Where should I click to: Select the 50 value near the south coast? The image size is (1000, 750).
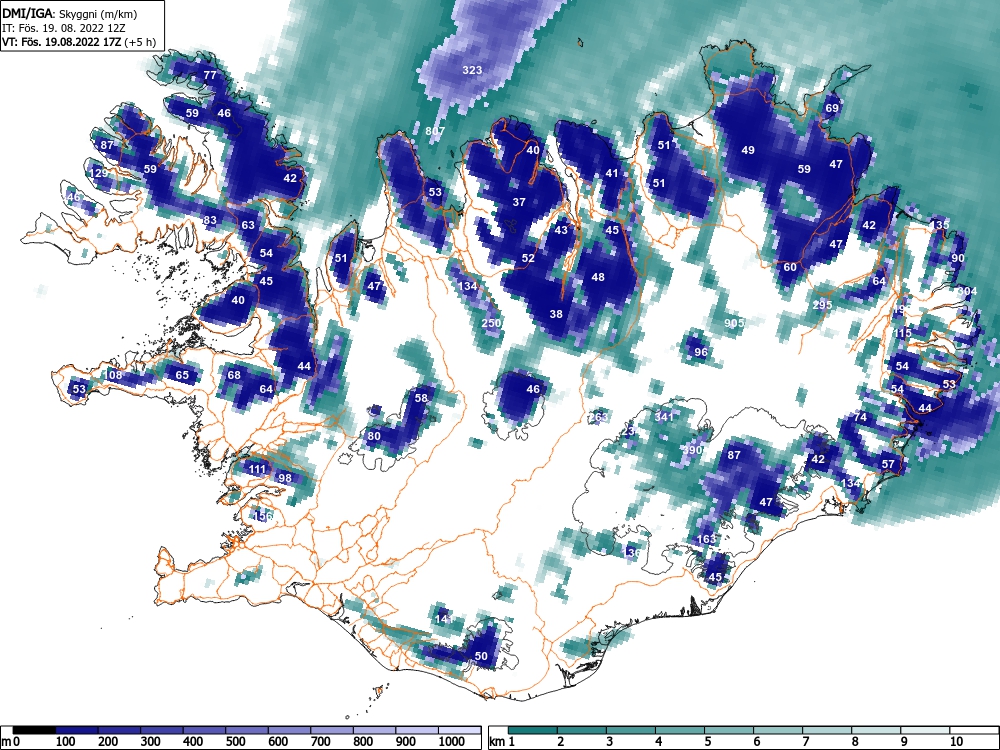[x=482, y=656]
